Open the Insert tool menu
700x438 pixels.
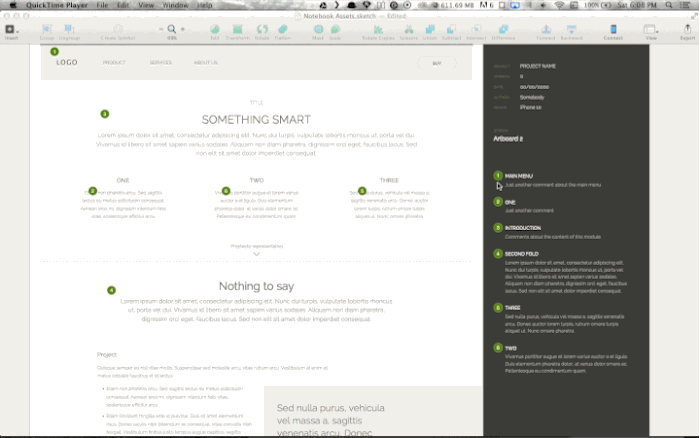[x=11, y=29]
